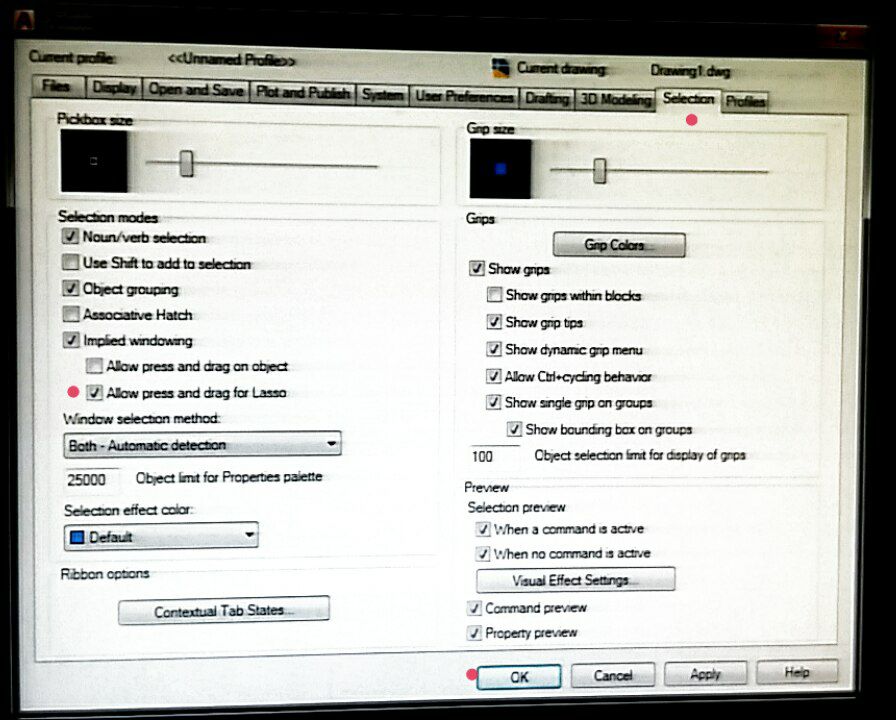Open the Grip Colors dialog button
The width and height of the screenshot is (896, 720).
click(619, 245)
